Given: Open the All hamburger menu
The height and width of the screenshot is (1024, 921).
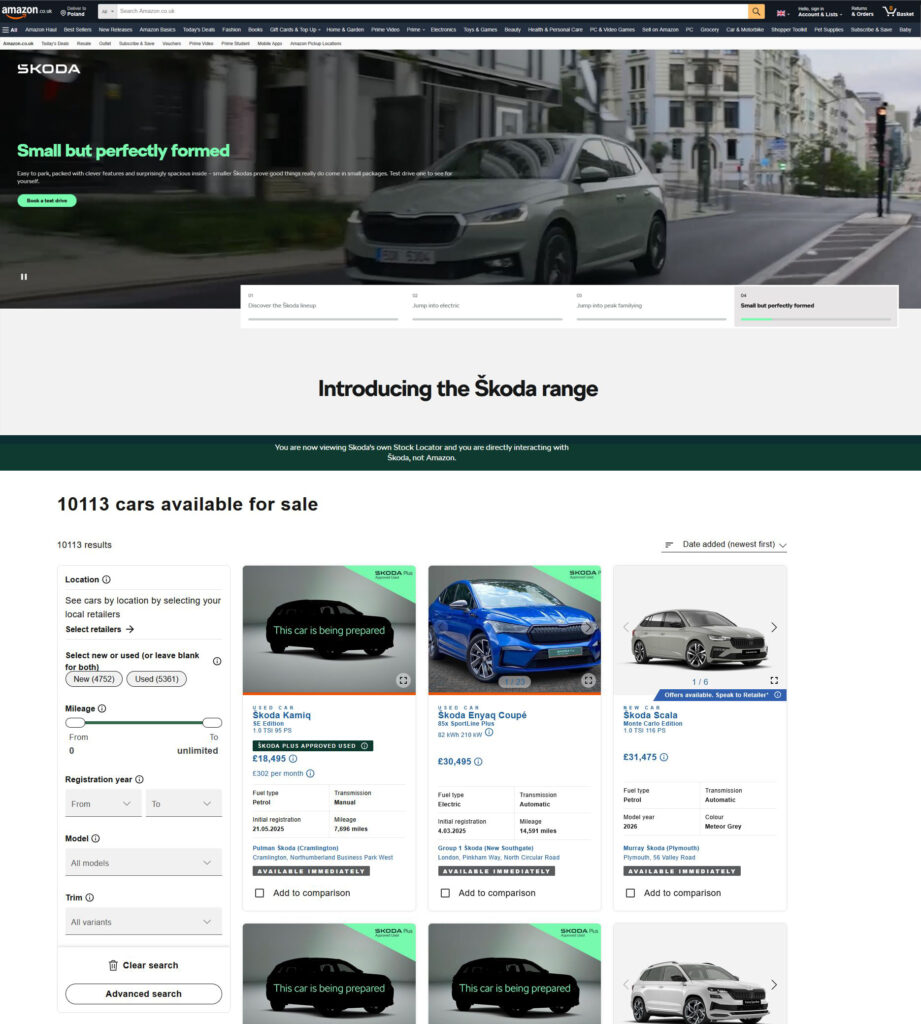Looking at the screenshot, I should point(10,29).
